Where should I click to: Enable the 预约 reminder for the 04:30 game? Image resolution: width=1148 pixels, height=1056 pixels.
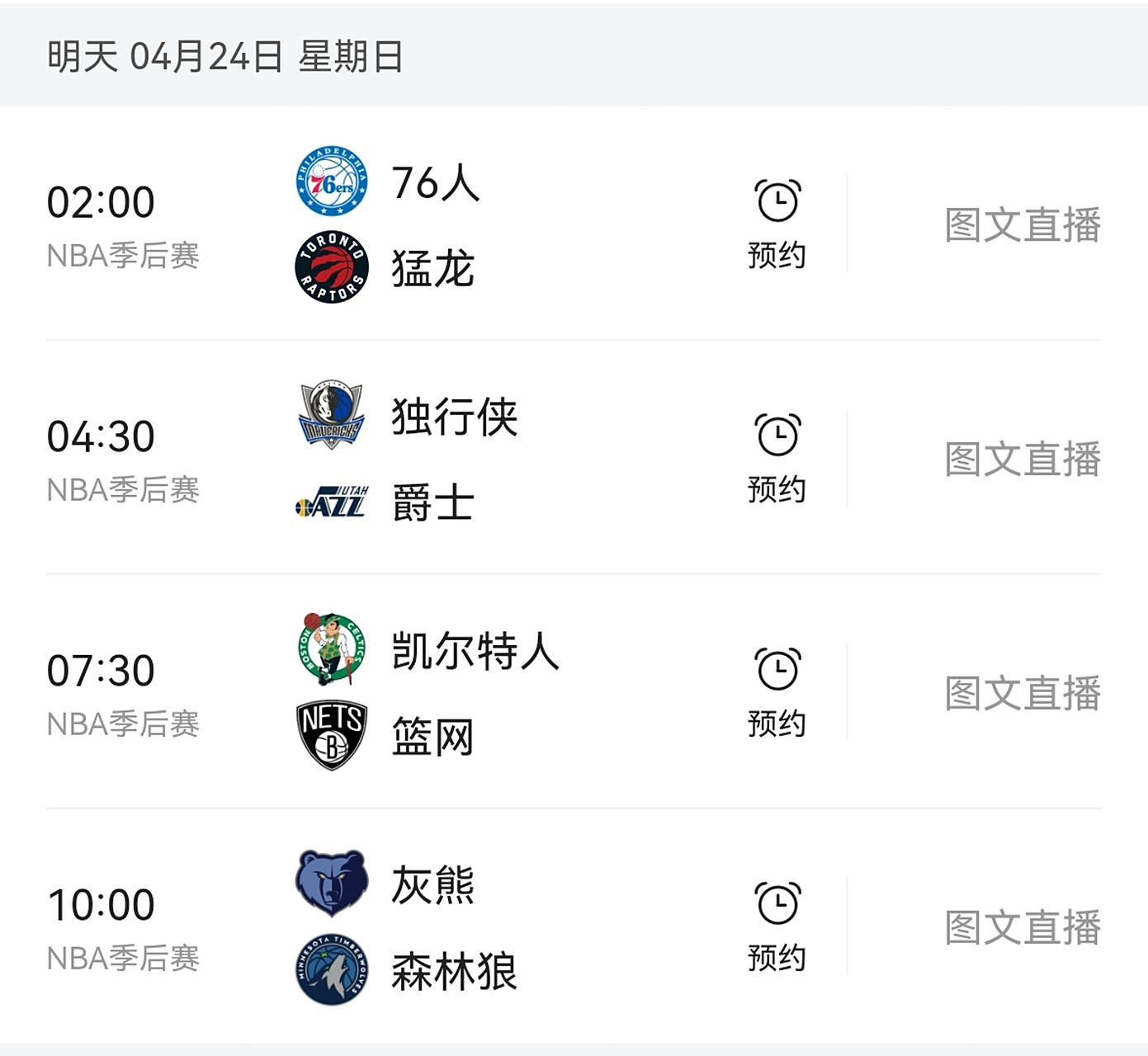click(777, 435)
